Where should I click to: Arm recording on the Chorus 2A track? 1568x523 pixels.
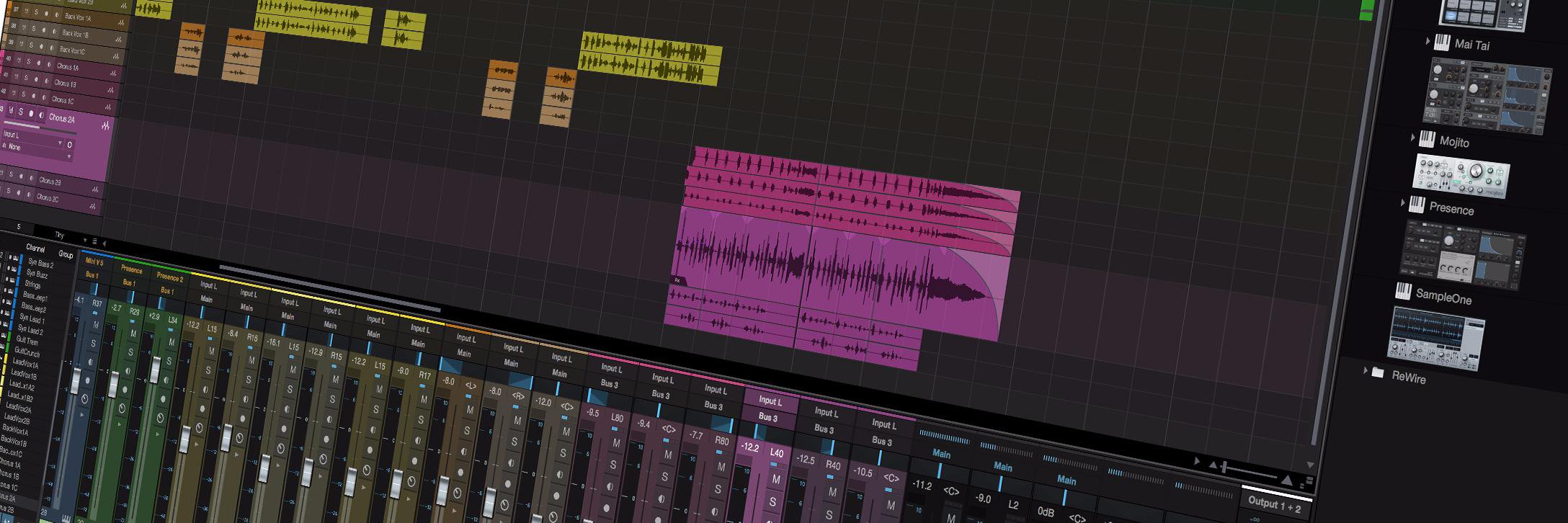pos(31,114)
